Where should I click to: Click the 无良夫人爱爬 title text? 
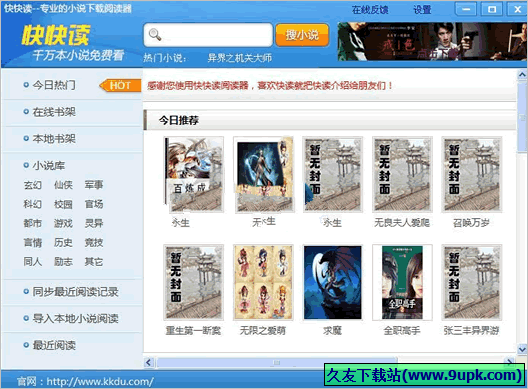(402, 222)
